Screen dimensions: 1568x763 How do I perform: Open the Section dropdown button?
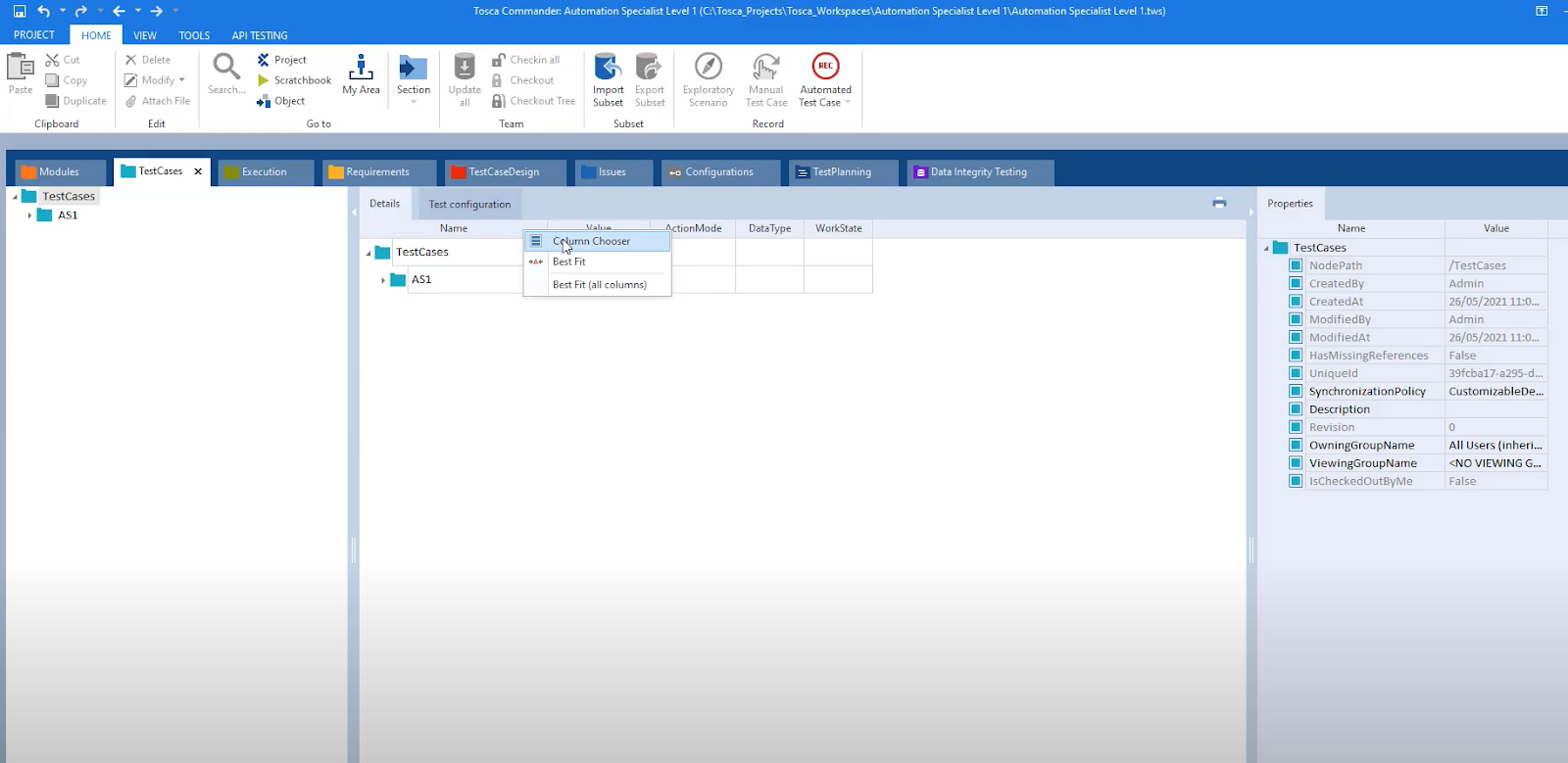click(414, 78)
